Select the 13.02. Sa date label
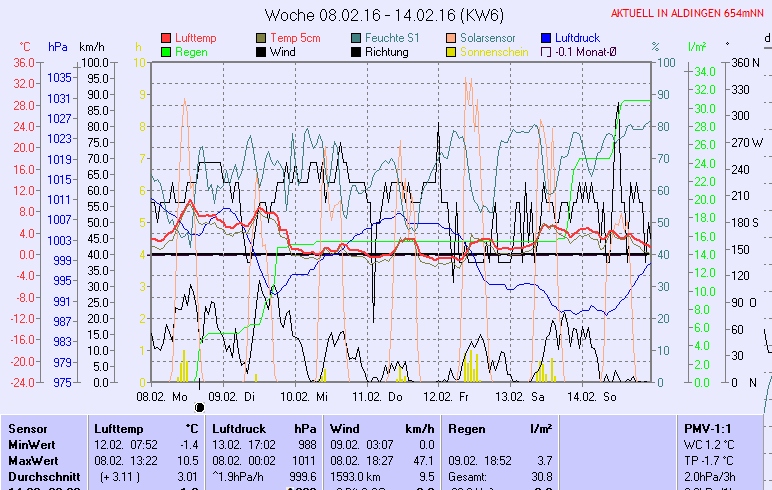772x490 pixels. pos(519,396)
